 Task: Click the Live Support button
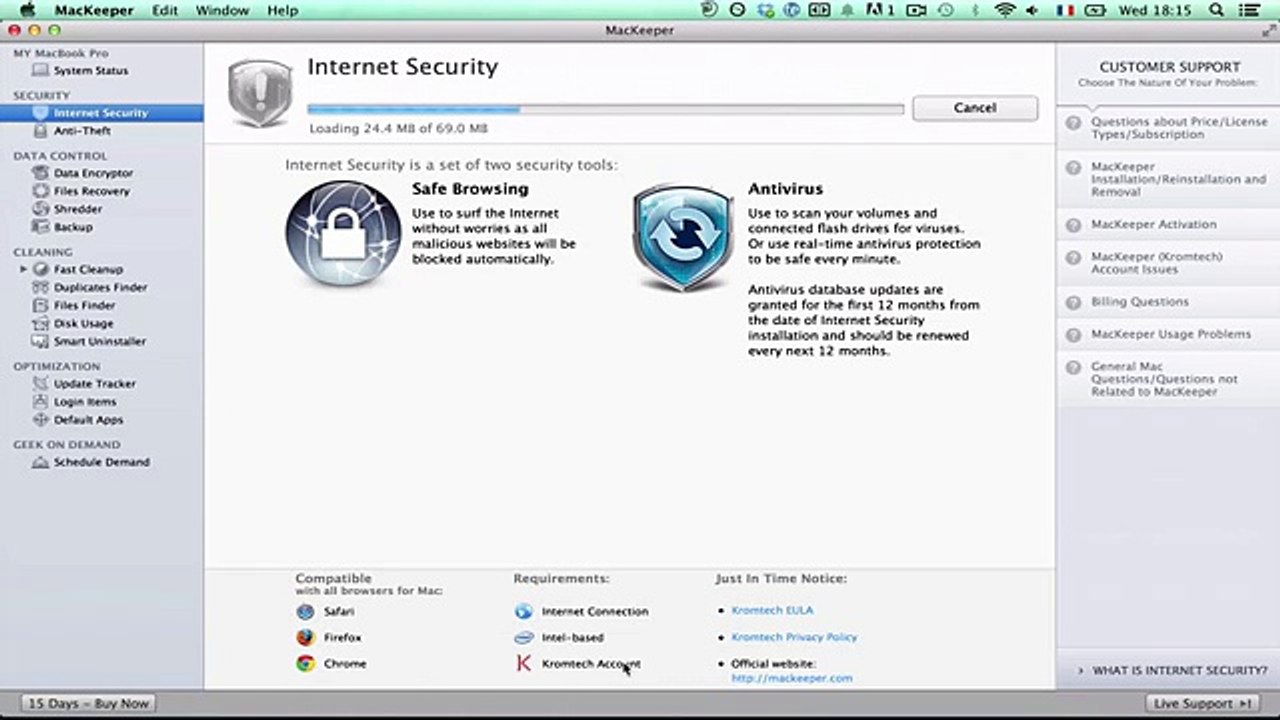click(x=1203, y=704)
